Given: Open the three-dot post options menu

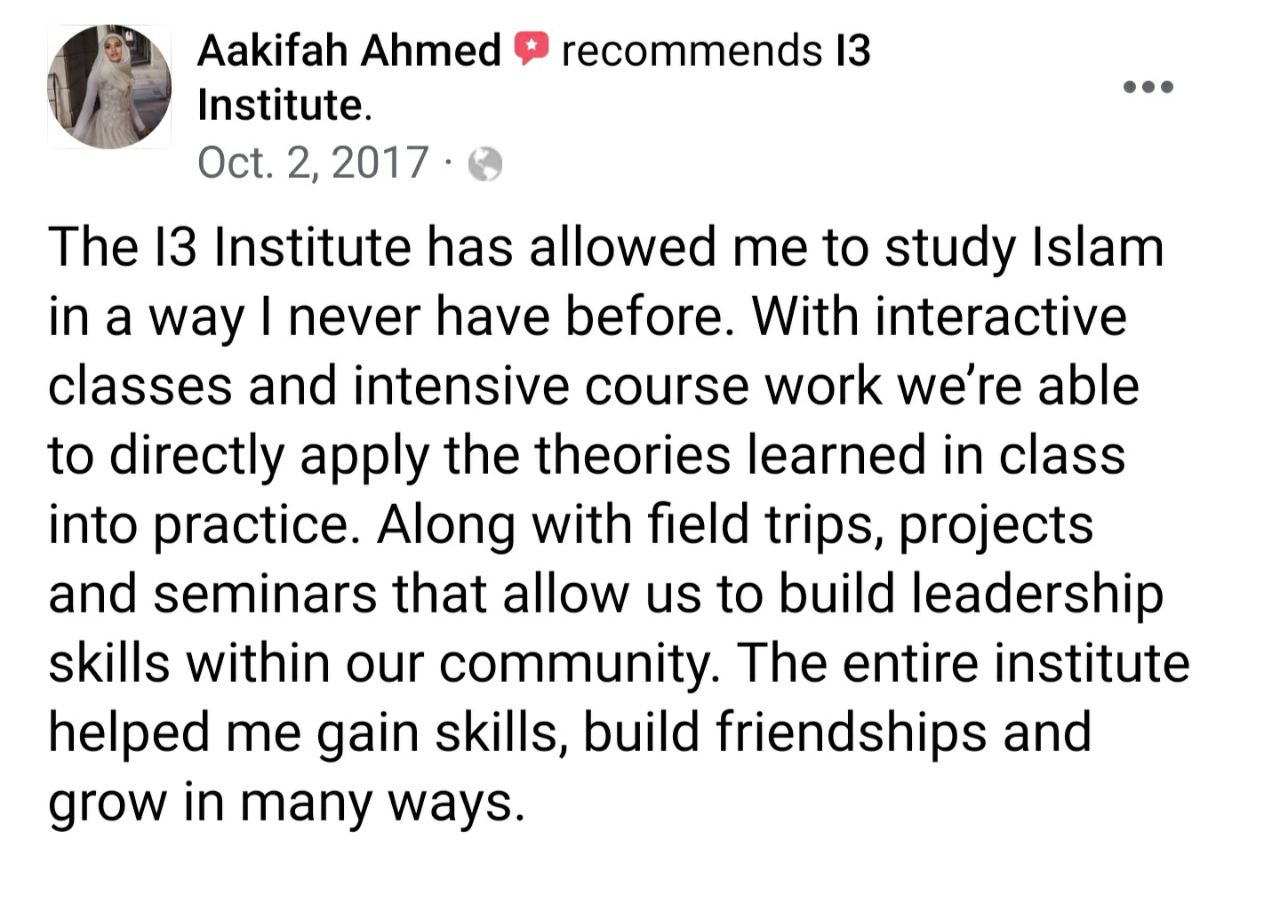Looking at the screenshot, I should 1148,87.
